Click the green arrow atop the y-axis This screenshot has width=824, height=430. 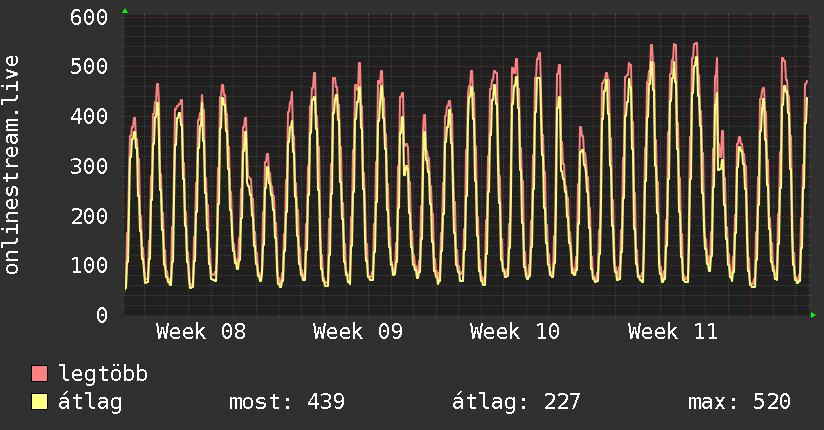coord(125,11)
